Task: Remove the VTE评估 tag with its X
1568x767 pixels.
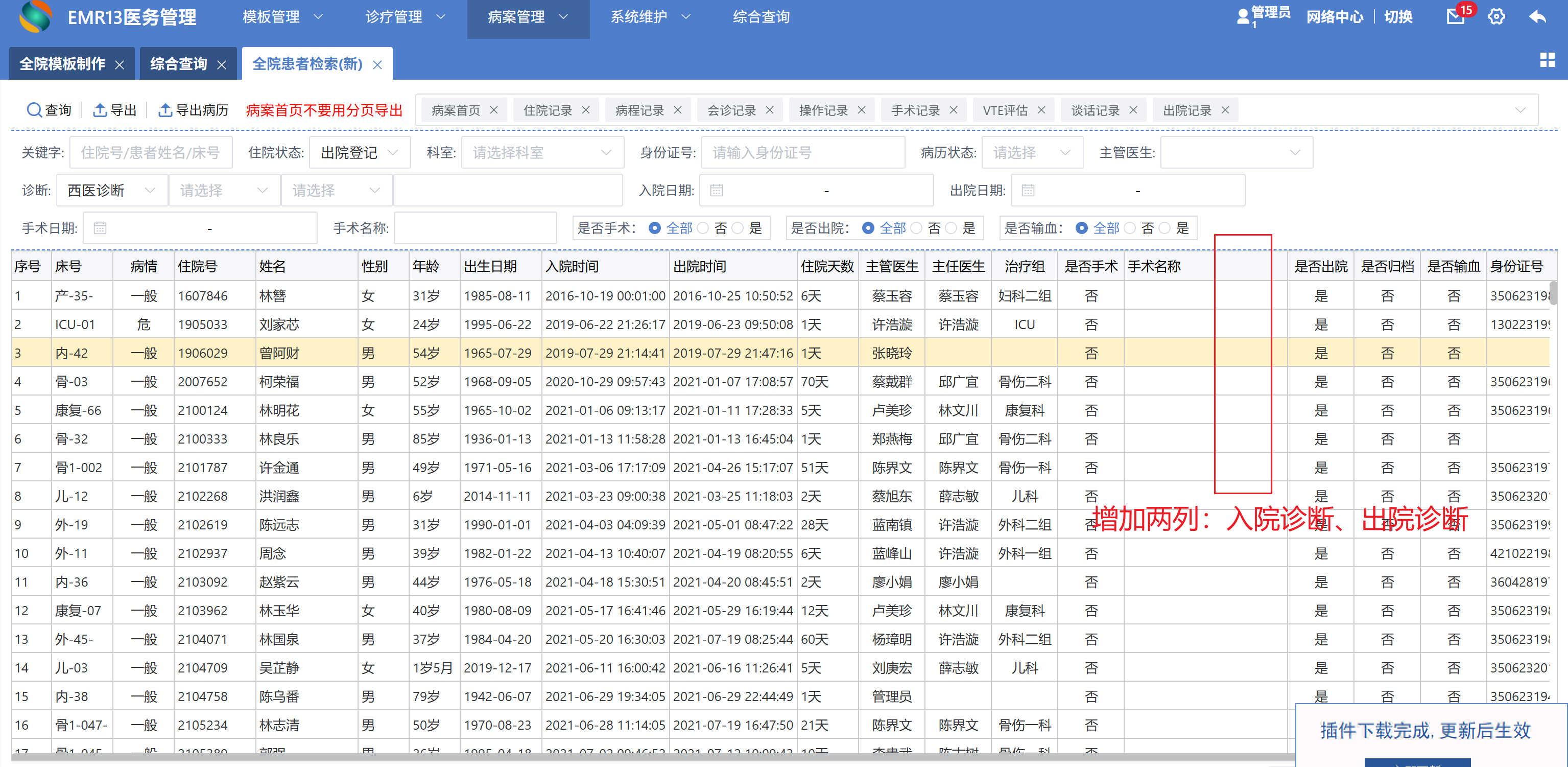Action: (1041, 110)
